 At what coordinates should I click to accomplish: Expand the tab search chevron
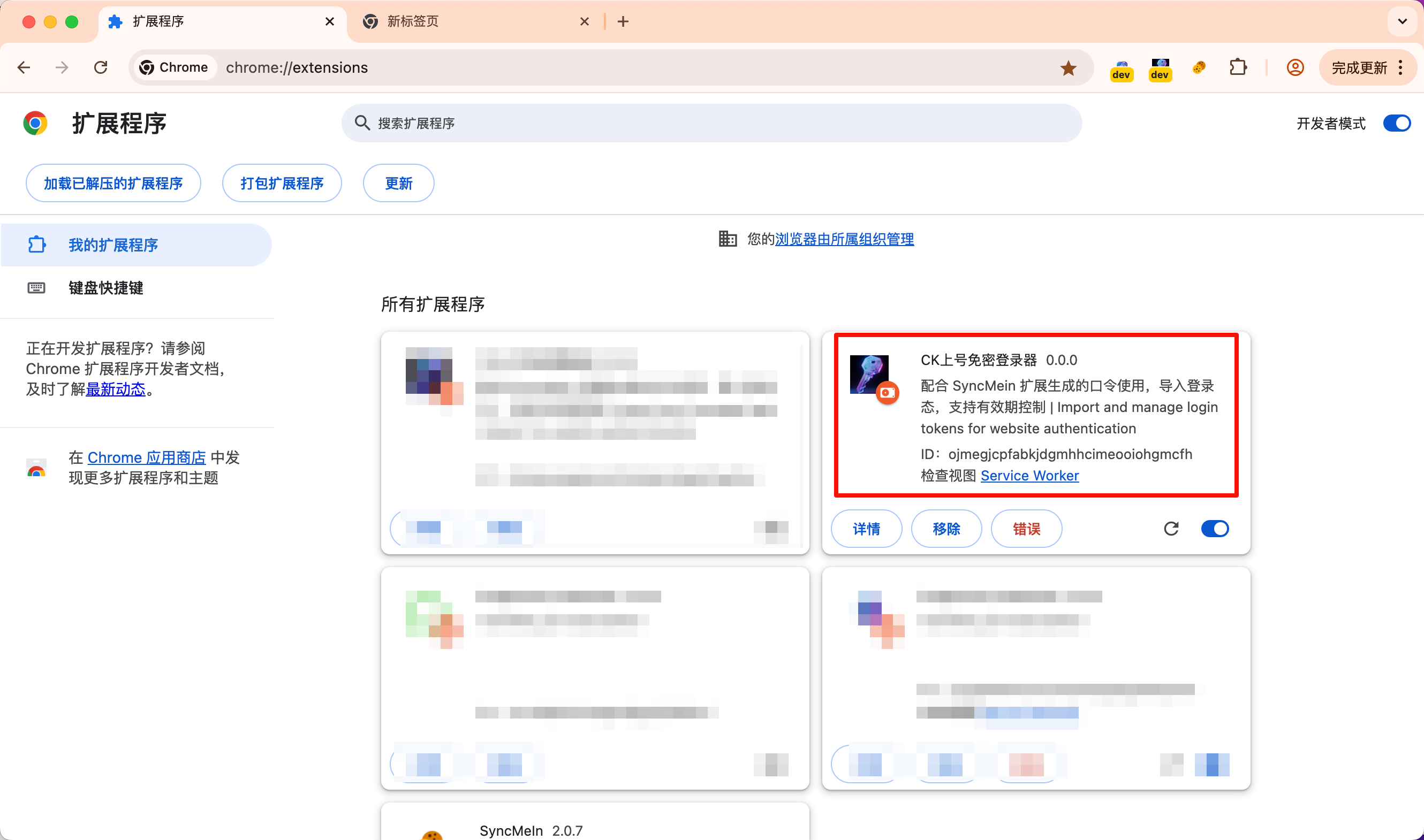coord(1402,21)
